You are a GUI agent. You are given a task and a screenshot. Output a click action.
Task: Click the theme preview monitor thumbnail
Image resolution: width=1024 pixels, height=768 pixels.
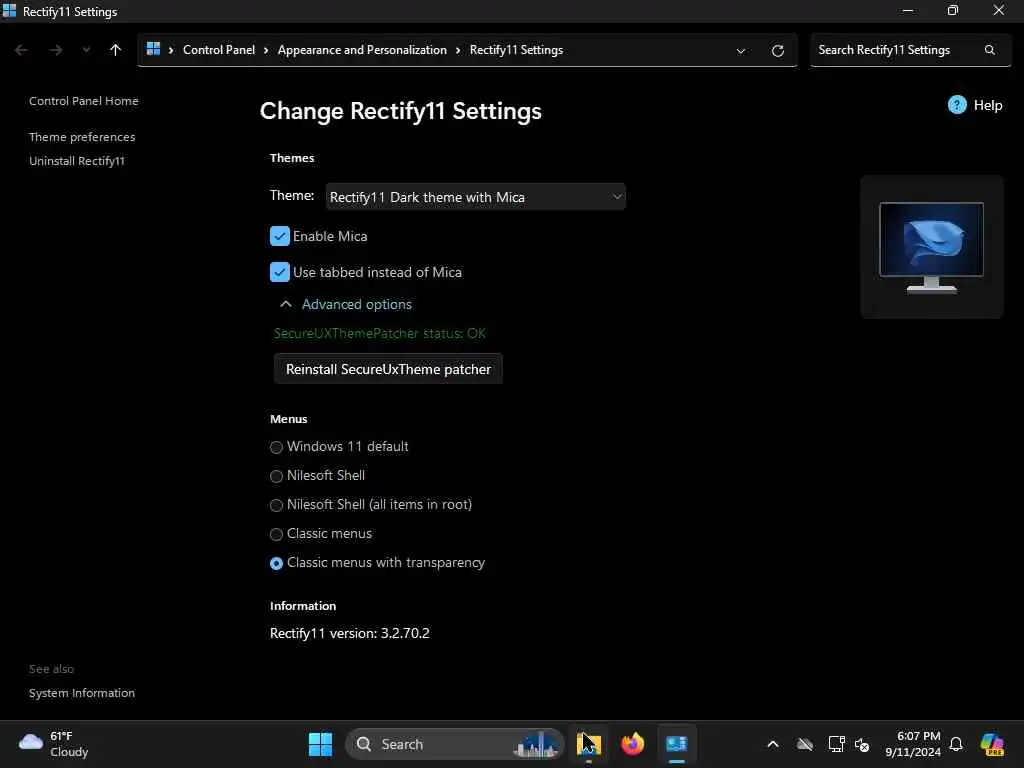coord(931,247)
